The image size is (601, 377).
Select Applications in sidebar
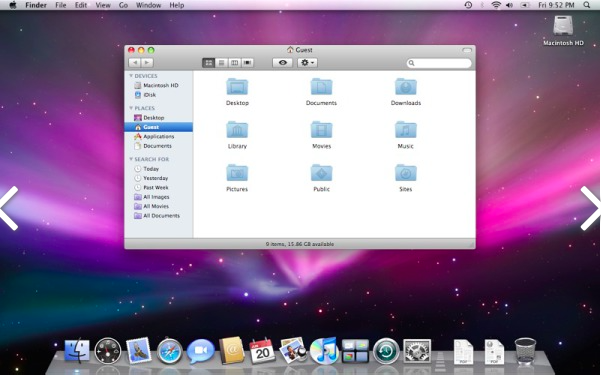tap(158, 136)
